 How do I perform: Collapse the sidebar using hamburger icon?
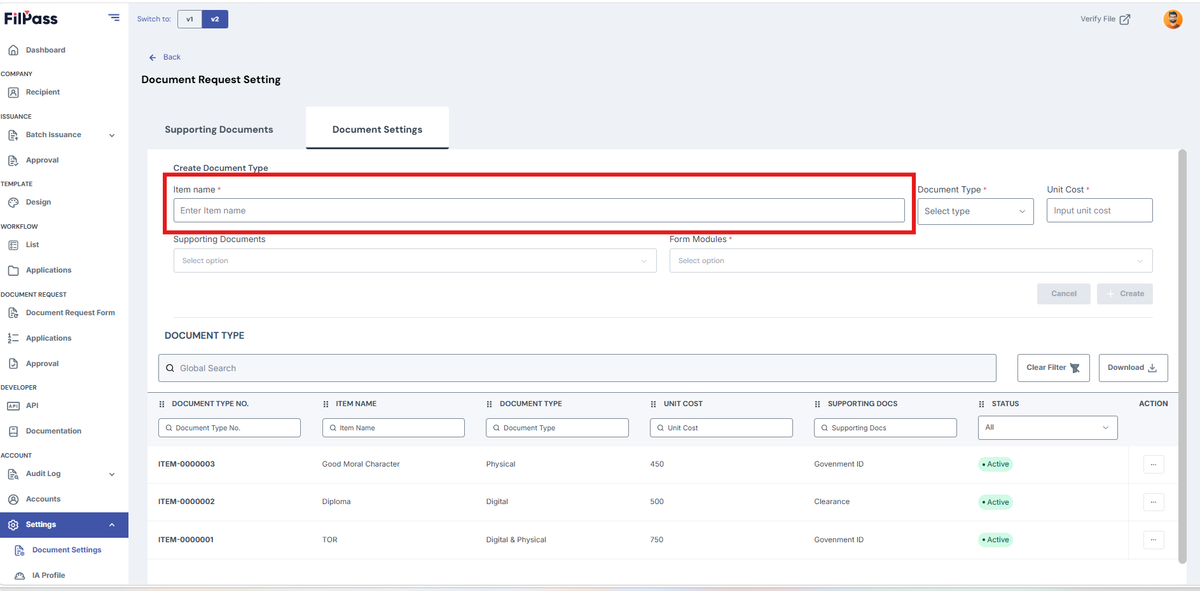[114, 18]
